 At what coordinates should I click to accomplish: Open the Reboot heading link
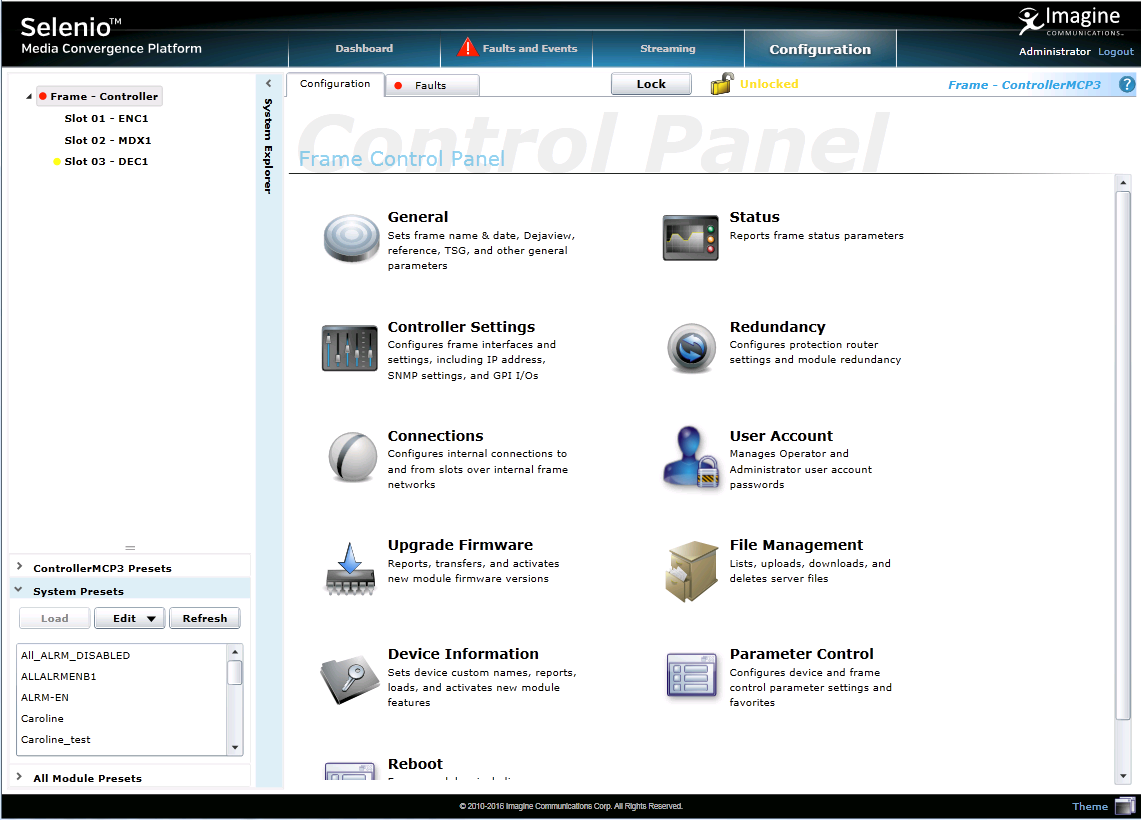pos(416,764)
